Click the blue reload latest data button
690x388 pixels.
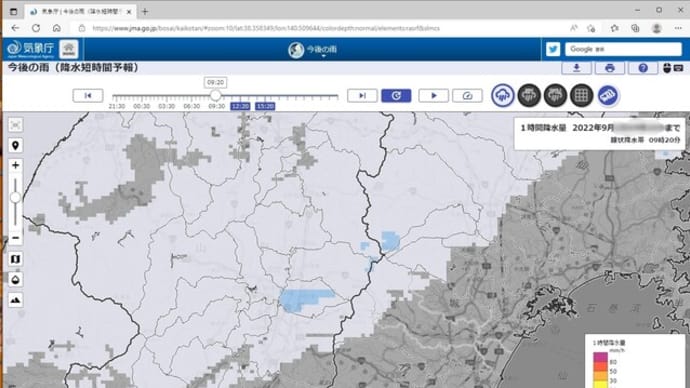click(396, 95)
